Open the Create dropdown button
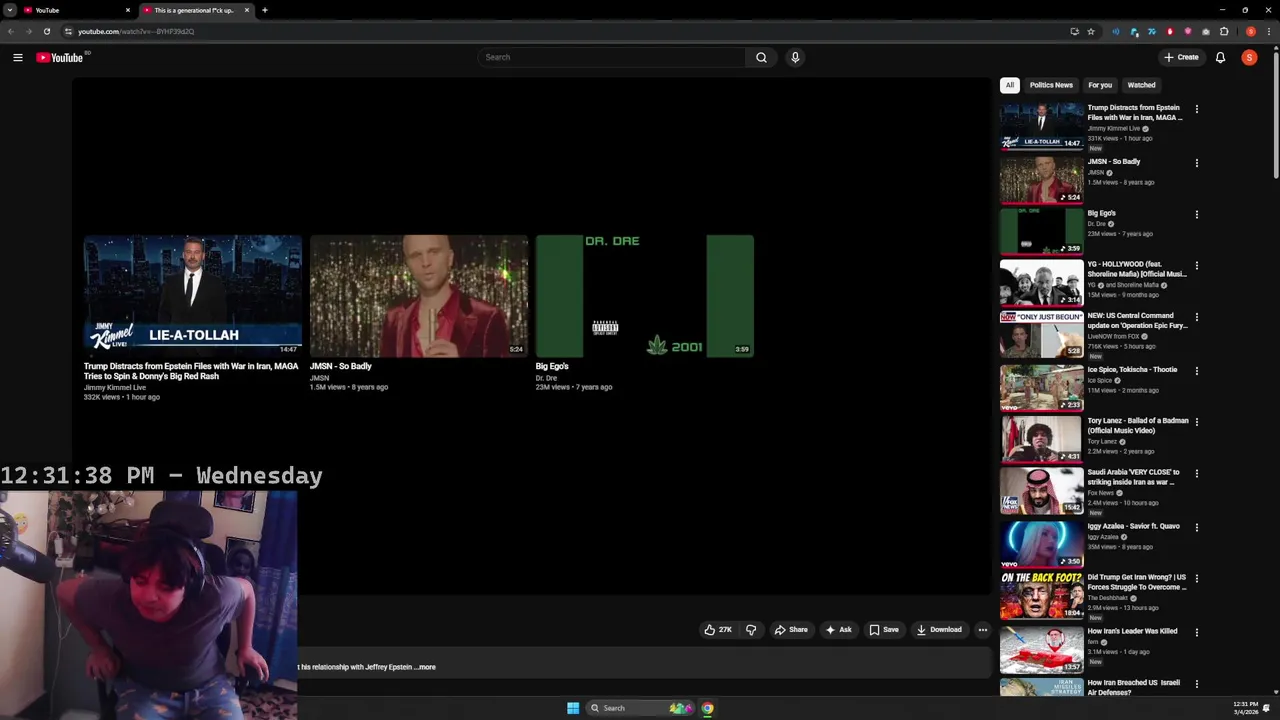The height and width of the screenshot is (720, 1280). coord(1181,57)
